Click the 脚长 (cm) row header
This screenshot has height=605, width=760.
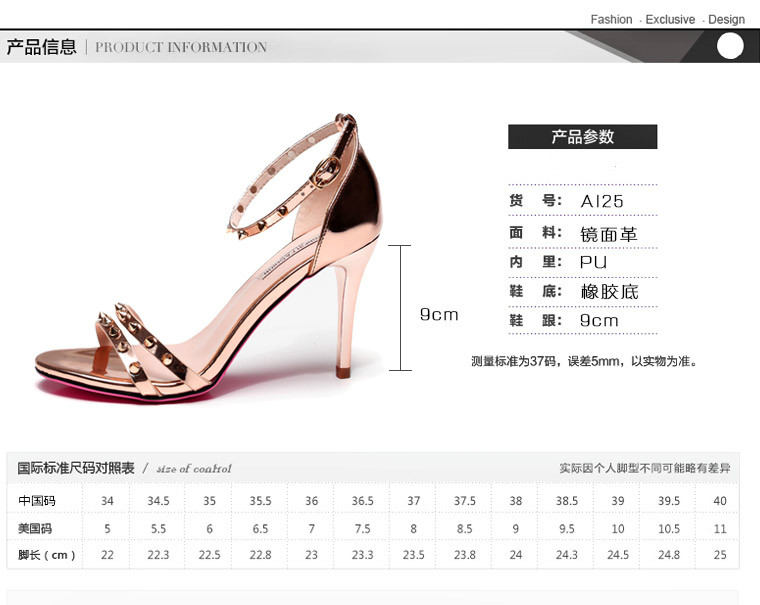tap(47, 555)
